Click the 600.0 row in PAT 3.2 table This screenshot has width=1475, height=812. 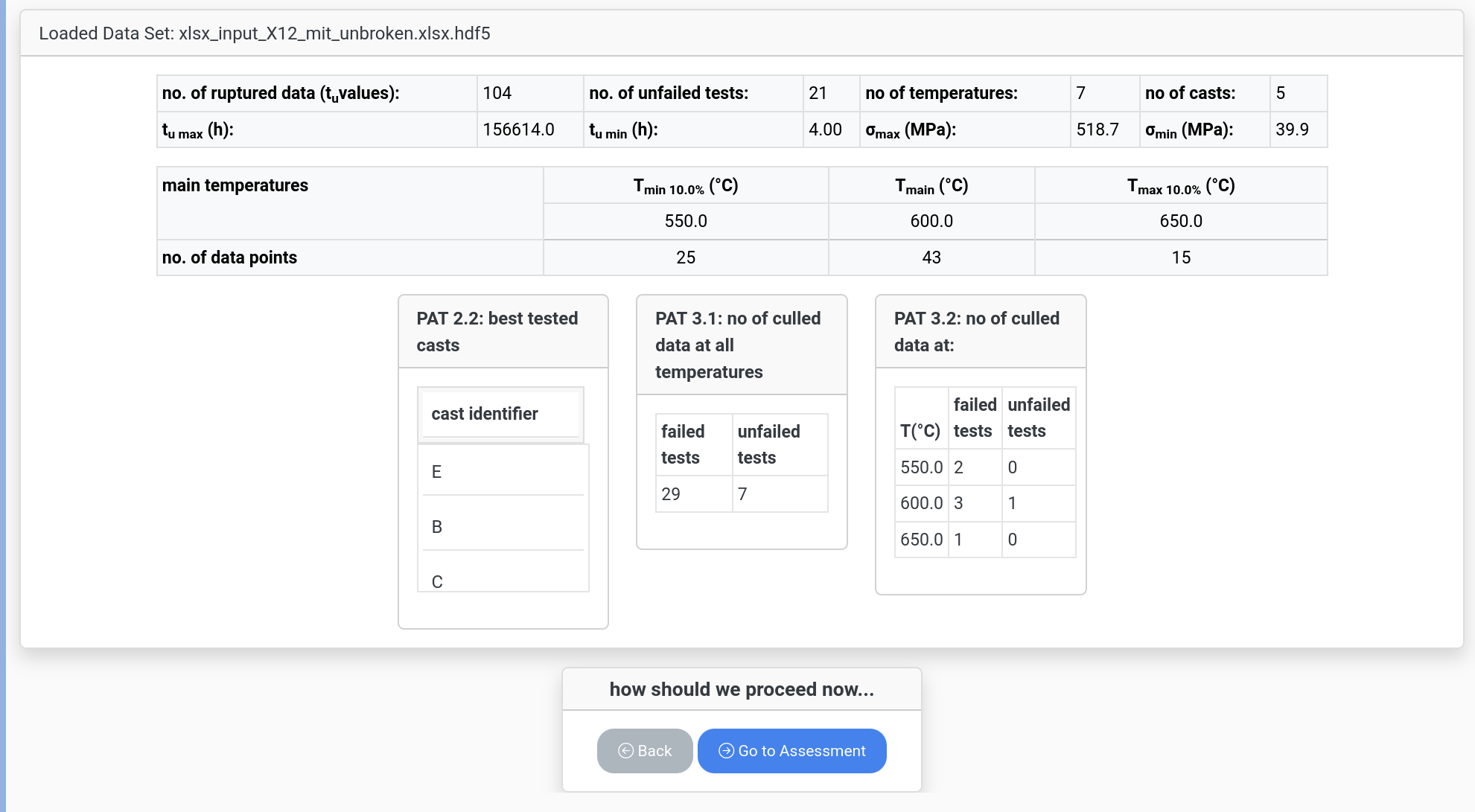[x=985, y=503]
